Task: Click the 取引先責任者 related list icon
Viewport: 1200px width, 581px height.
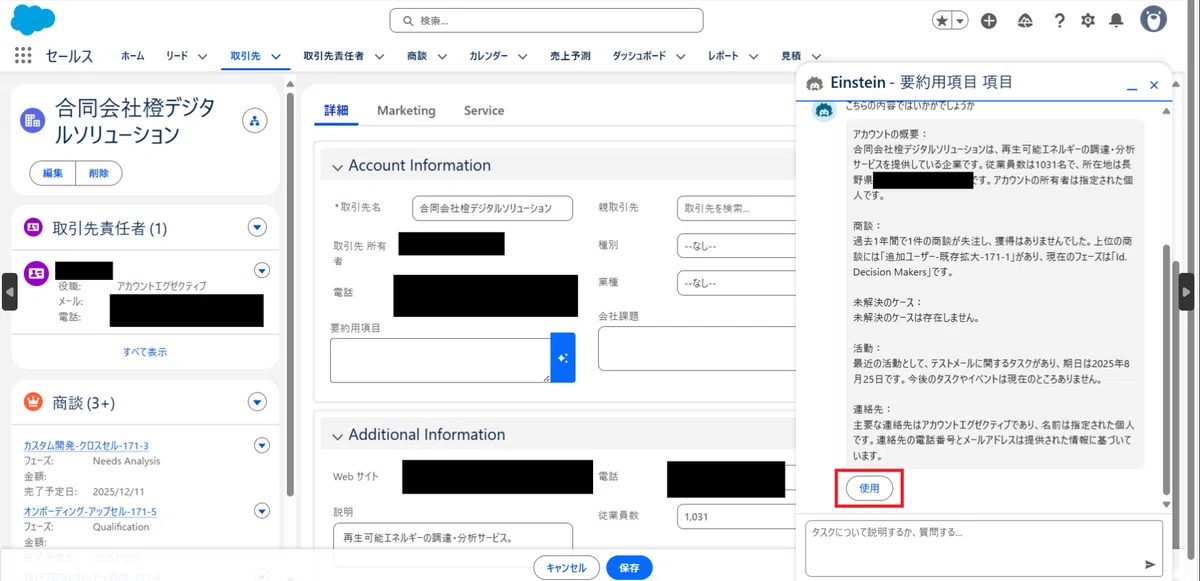Action: pyautogui.click(x=33, y=228)
